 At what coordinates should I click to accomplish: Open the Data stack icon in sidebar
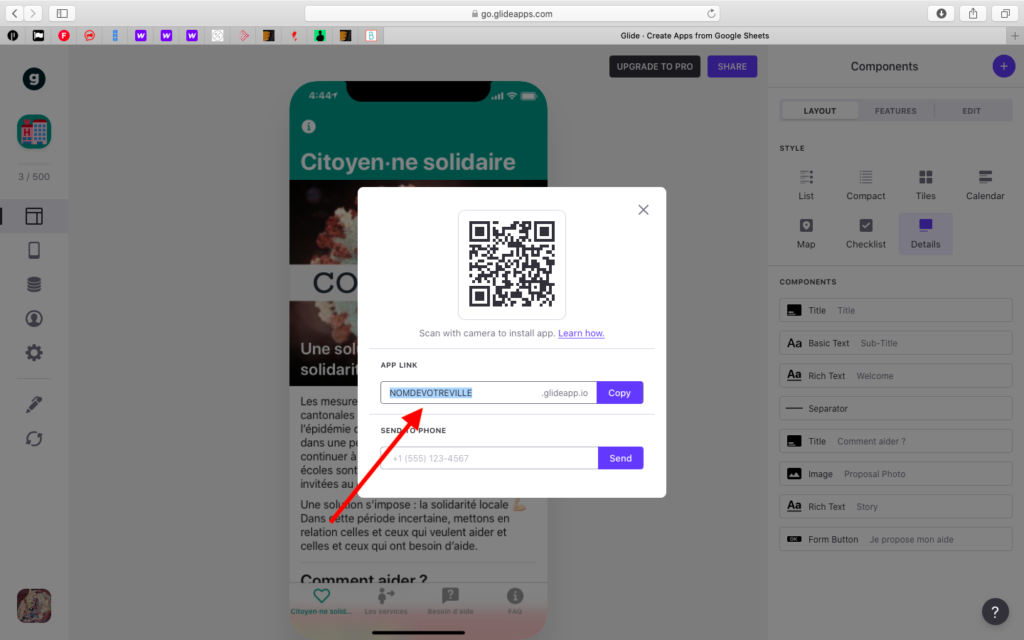click(34, 284)
